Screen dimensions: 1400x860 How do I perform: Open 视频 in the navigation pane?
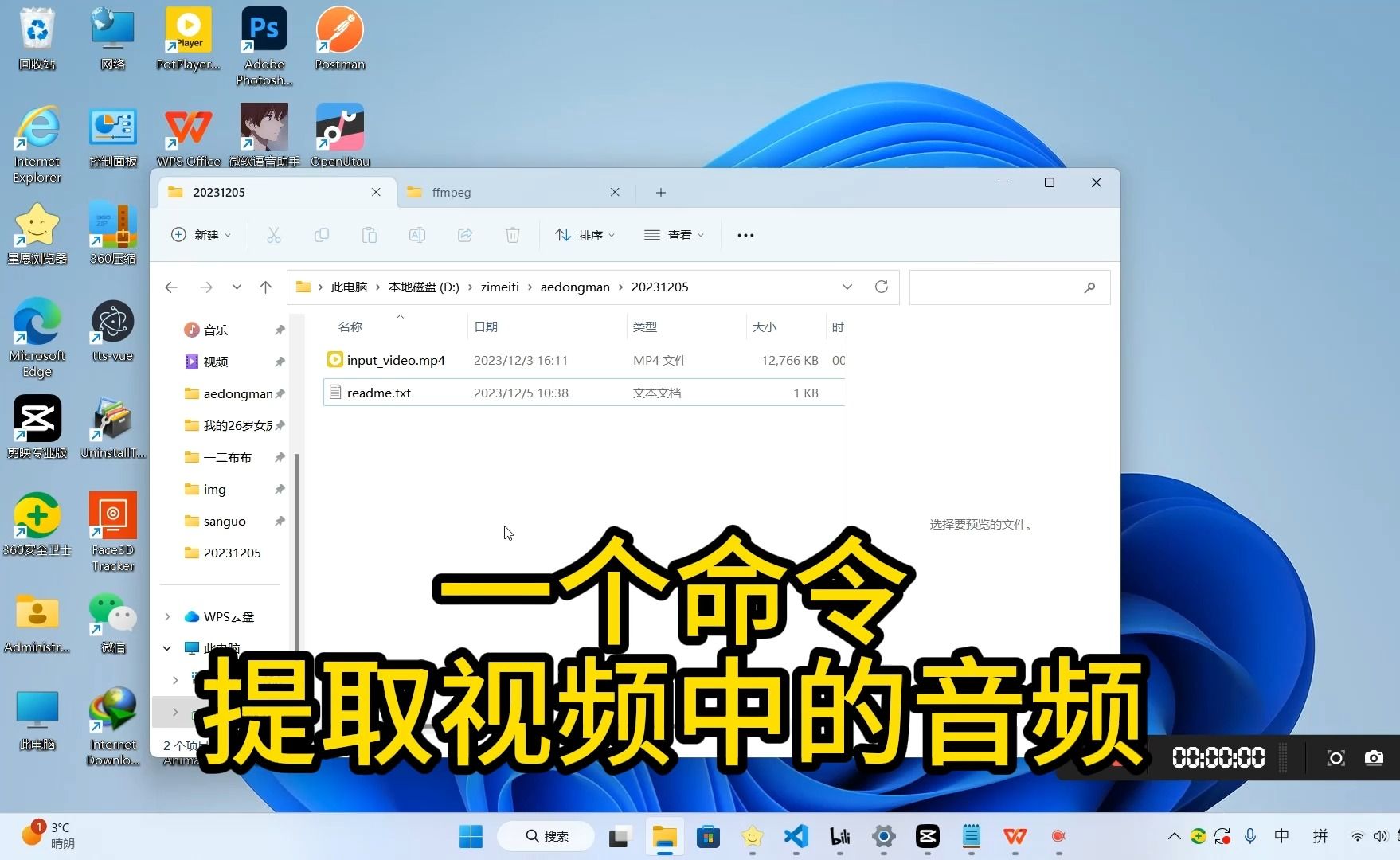[216, 362]
